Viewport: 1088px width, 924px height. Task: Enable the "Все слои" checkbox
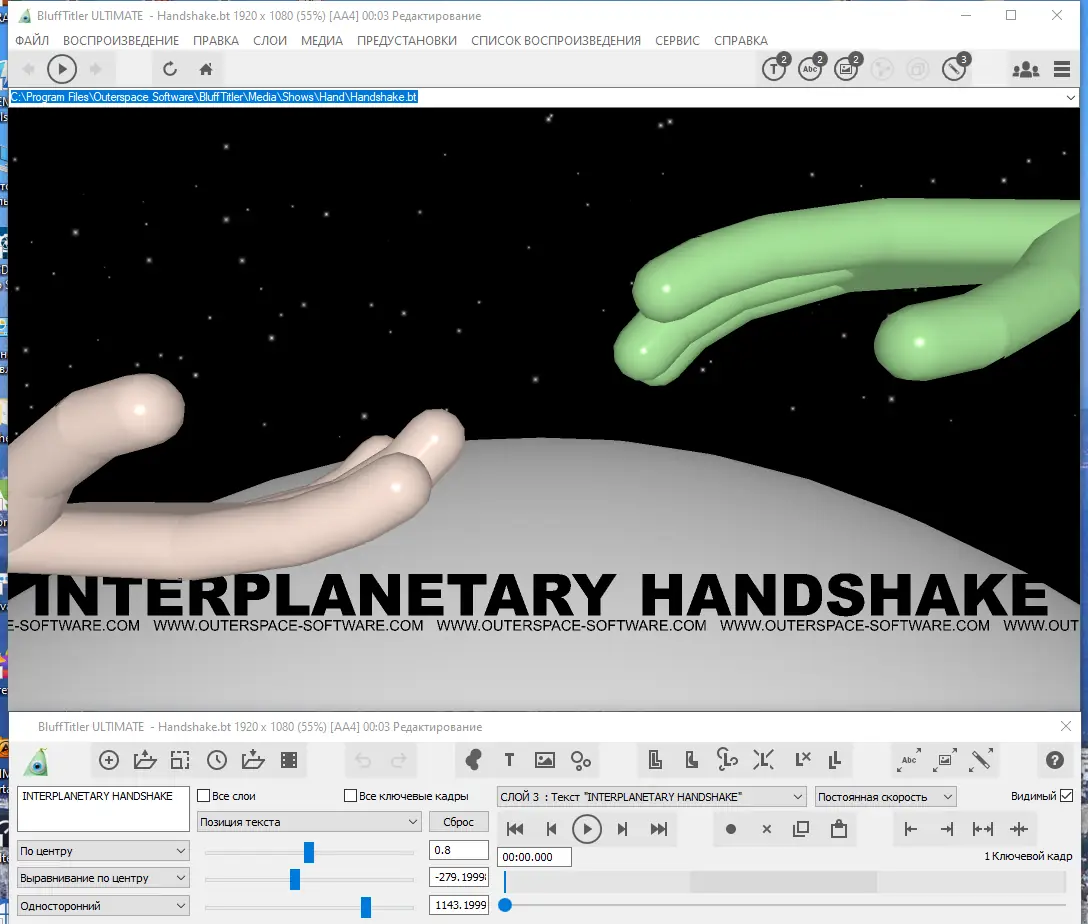pos(204,796)
